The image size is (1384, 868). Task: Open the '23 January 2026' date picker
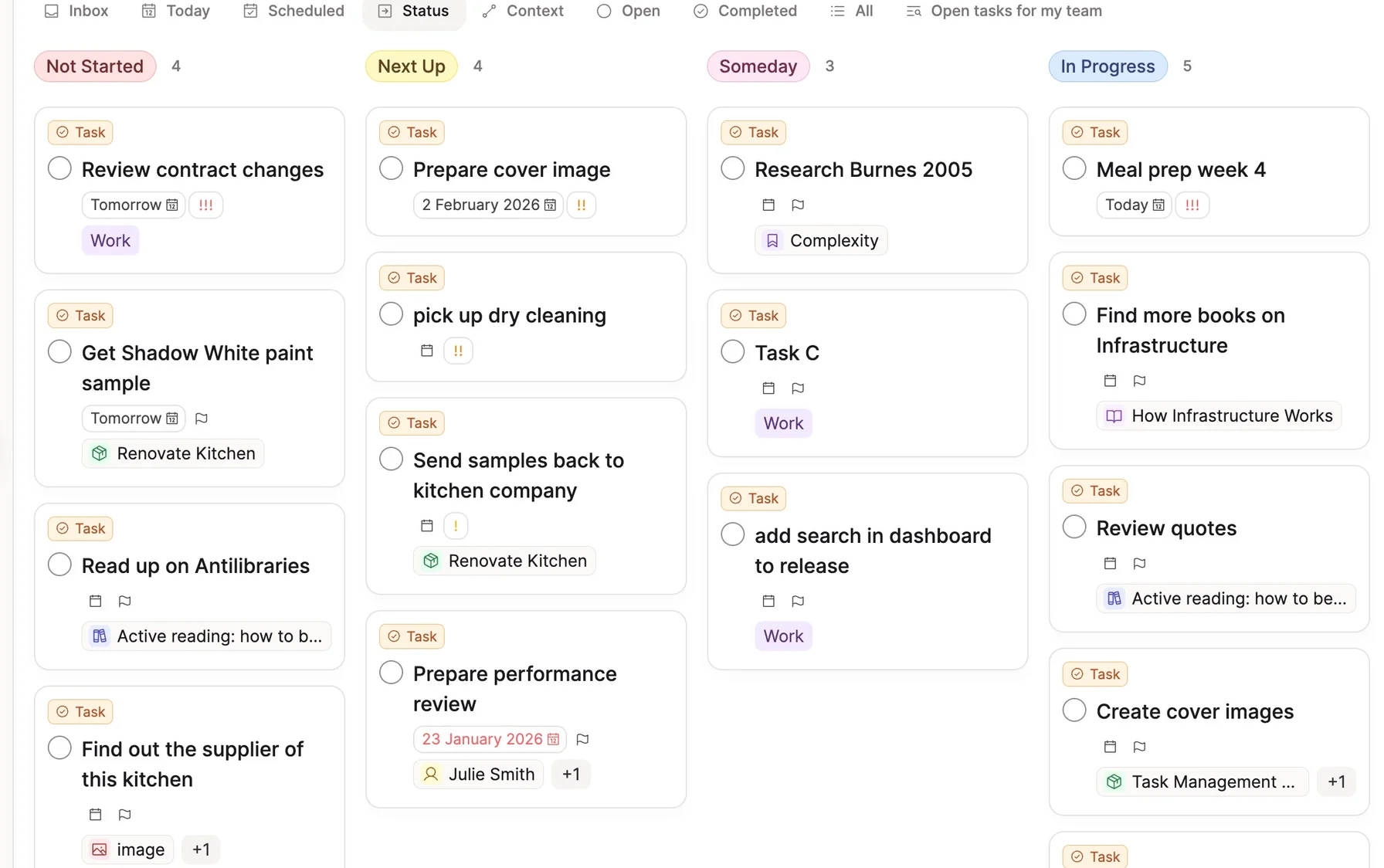tap(490, 739)
